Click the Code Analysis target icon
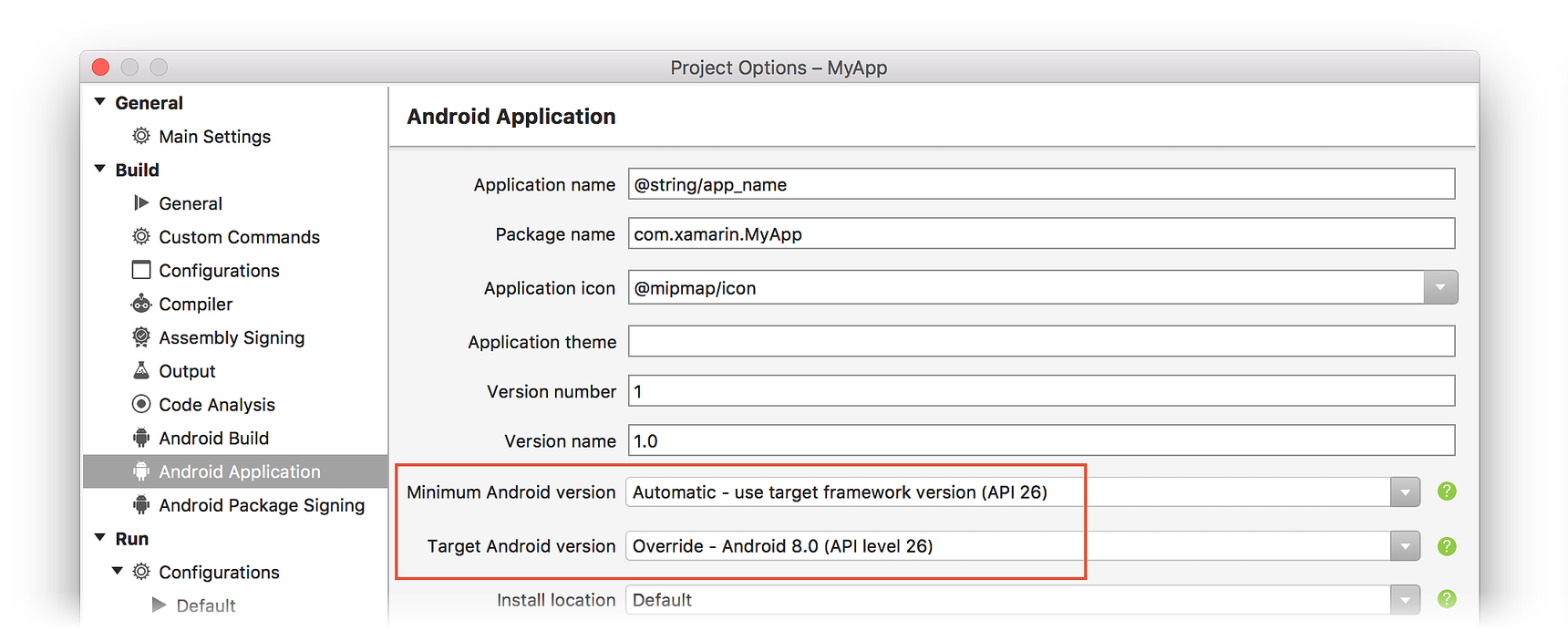The height and width of the screenshot is (631, 1568). point(141,404)
